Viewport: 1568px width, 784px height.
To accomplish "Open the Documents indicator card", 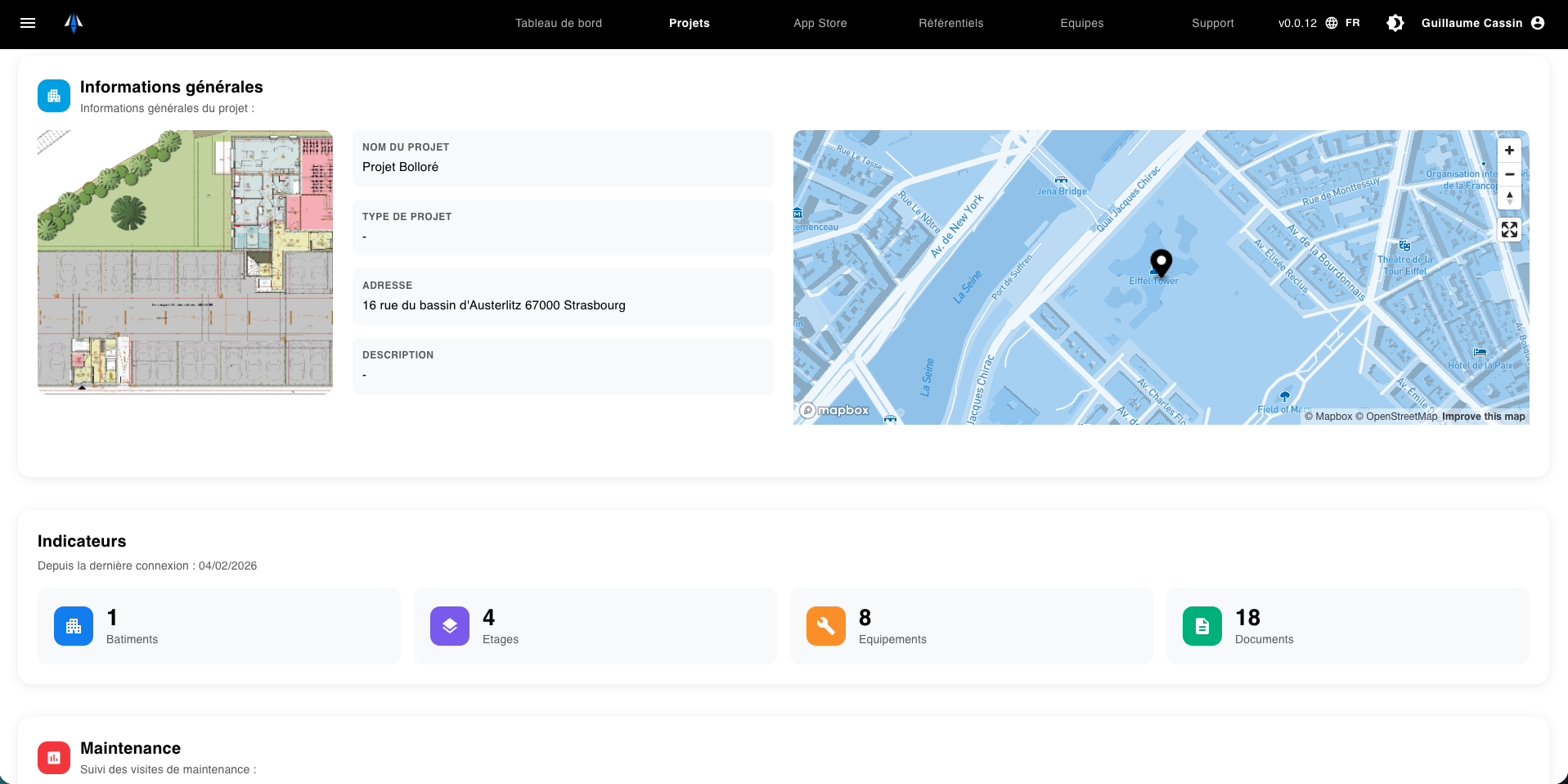I will [1347, 626].
